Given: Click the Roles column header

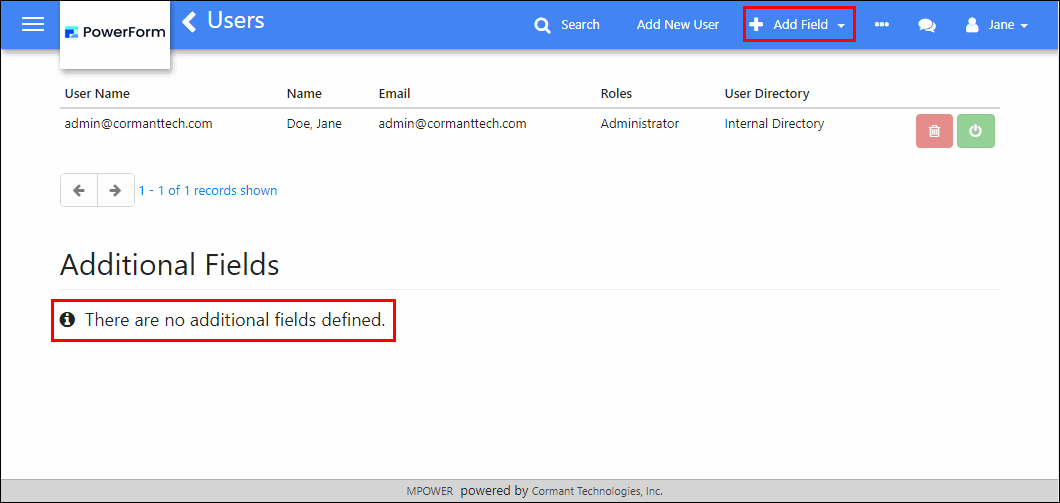Looking at the screenshot, I should (617, 93).
